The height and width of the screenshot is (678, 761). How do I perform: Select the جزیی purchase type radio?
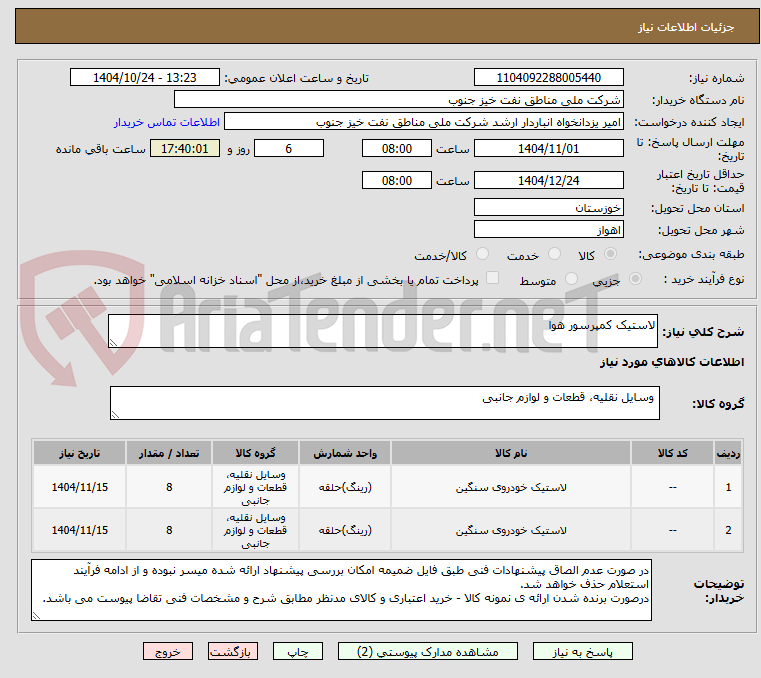pyautogui.click(x=635, y=279)
